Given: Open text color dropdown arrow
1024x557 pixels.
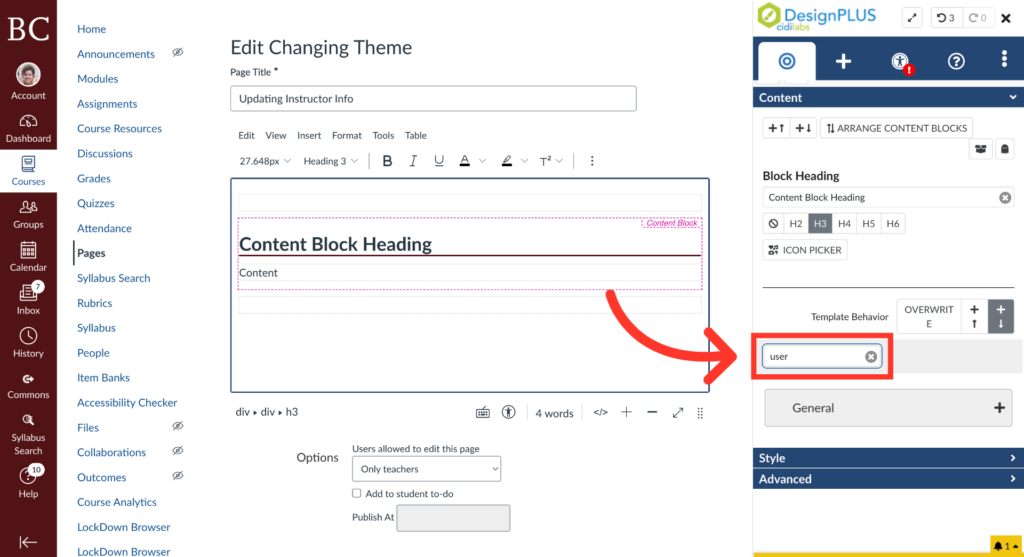Looking at the screenshot, I should click(483, 161).
